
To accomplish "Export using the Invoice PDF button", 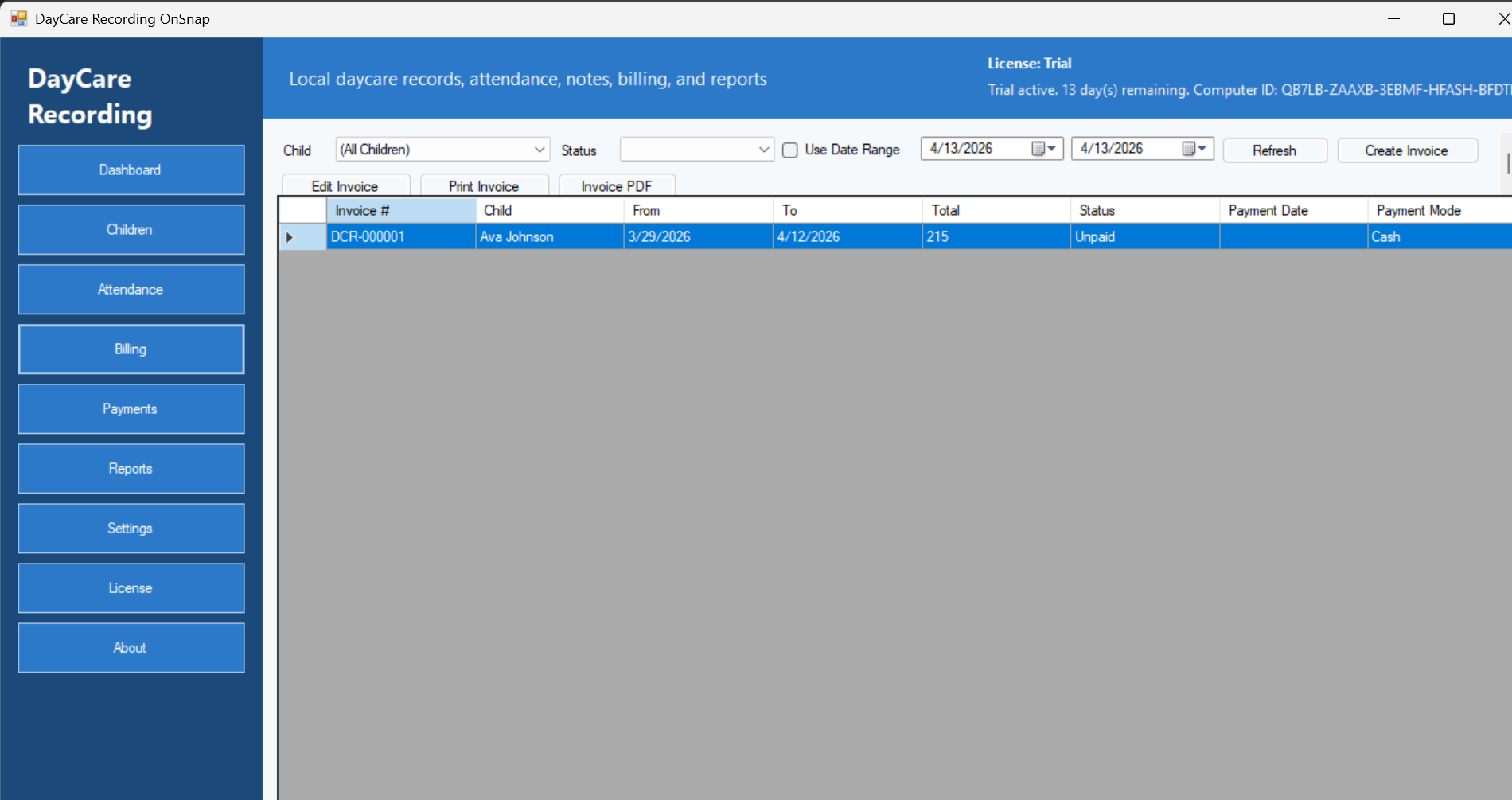I will pos(617,186).
